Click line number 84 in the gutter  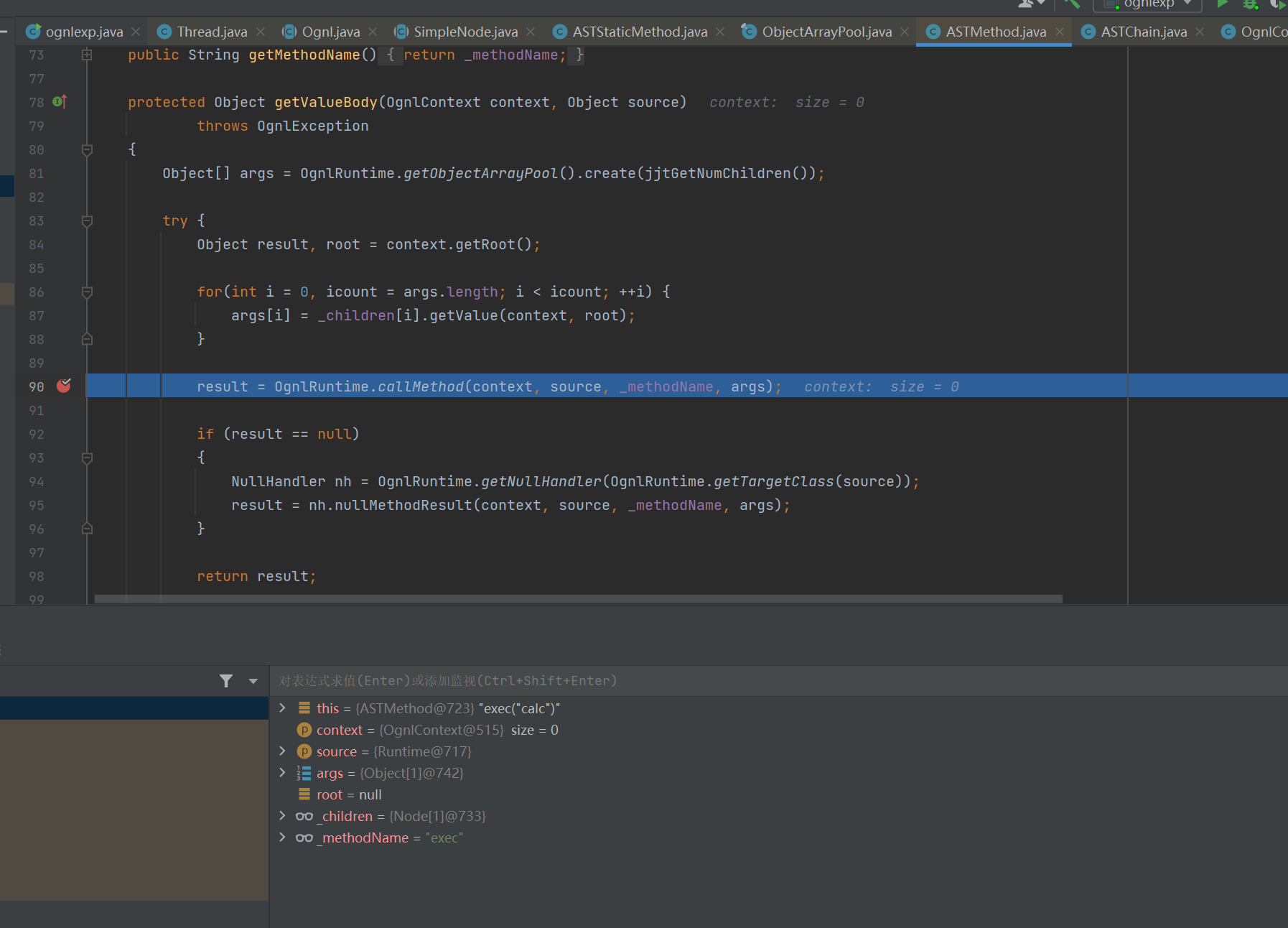(x=37, y=244)
